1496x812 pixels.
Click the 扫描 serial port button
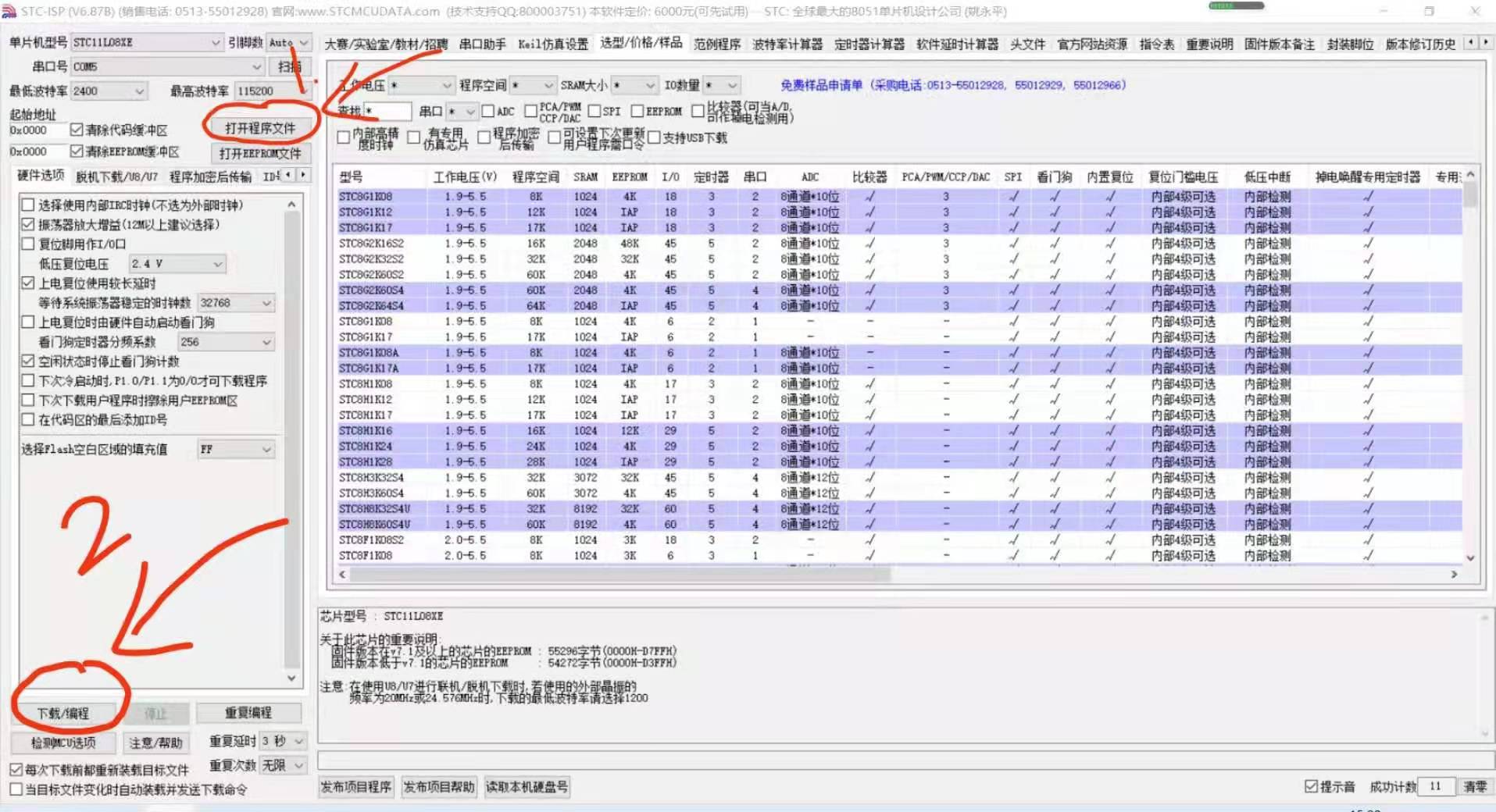pyautogui.click(x=290, y=66)
